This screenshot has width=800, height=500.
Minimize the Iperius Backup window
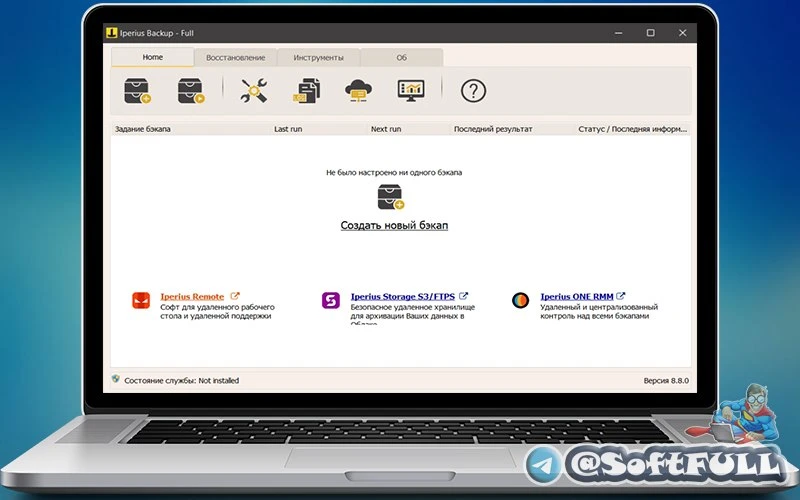click(x=618, y=33)
